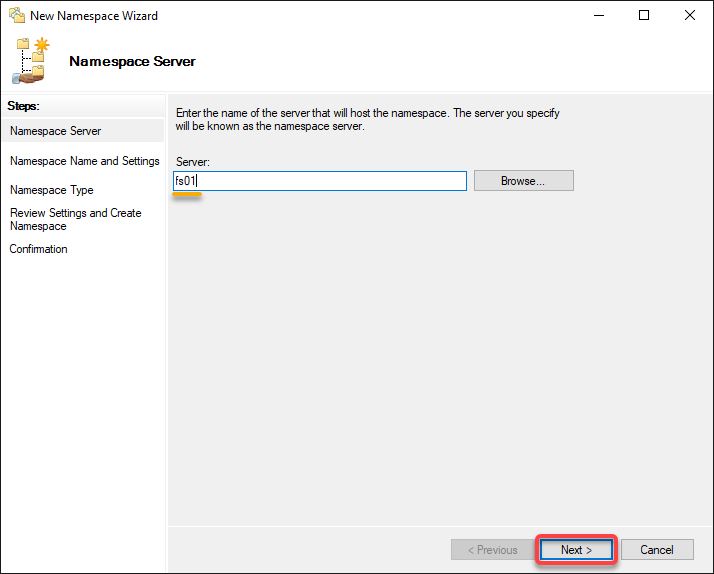Select the Namespace Type step
The height and width of the screenshot is (574, 714).
coord(51,190)
